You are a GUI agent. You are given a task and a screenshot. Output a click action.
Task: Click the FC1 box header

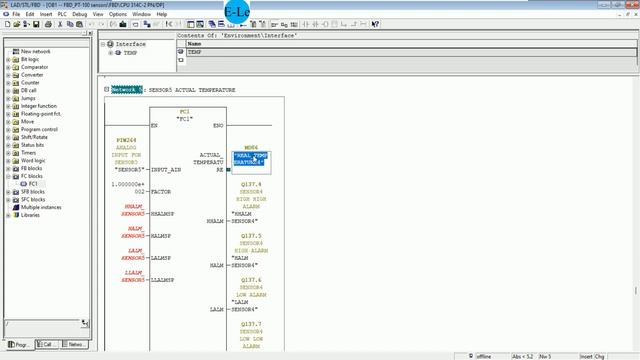[184, 115]
